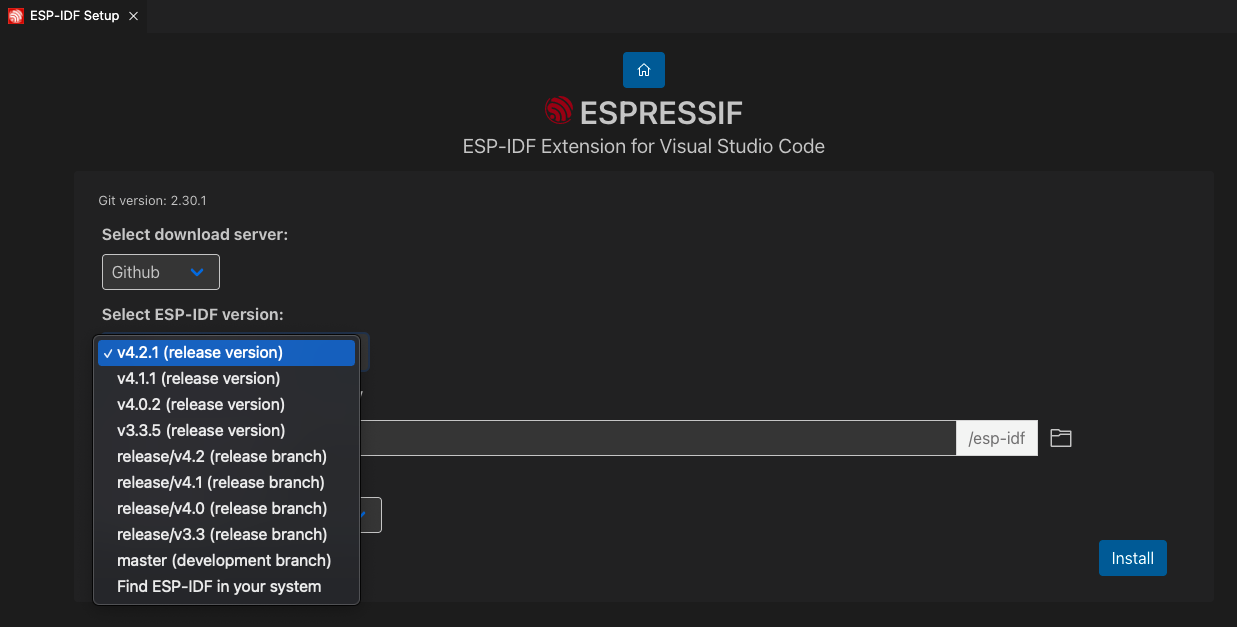This screenshot has height=627, width=1237.
Task: Select v4.2.1 (release version) option
Action: click(226, 353)
